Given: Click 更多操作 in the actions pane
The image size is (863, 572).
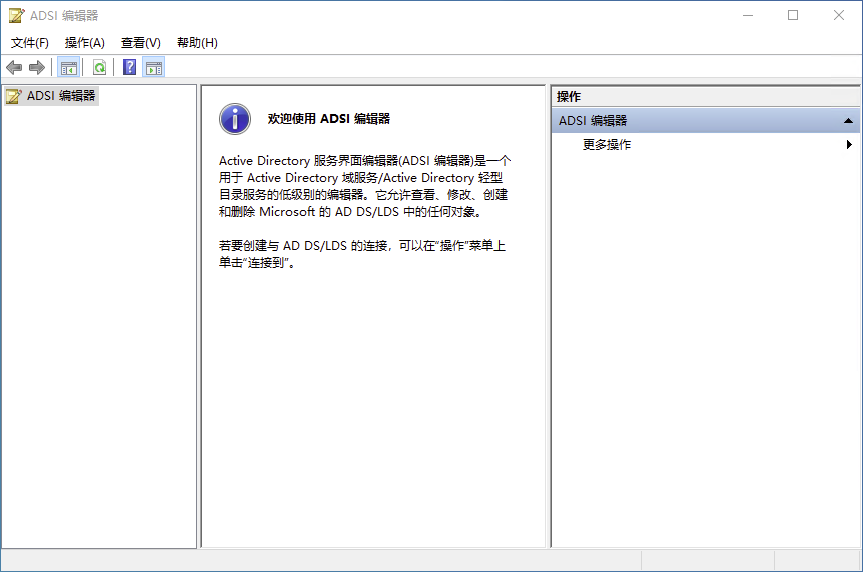Looking at the screenshot, I should tap(607, 144).
